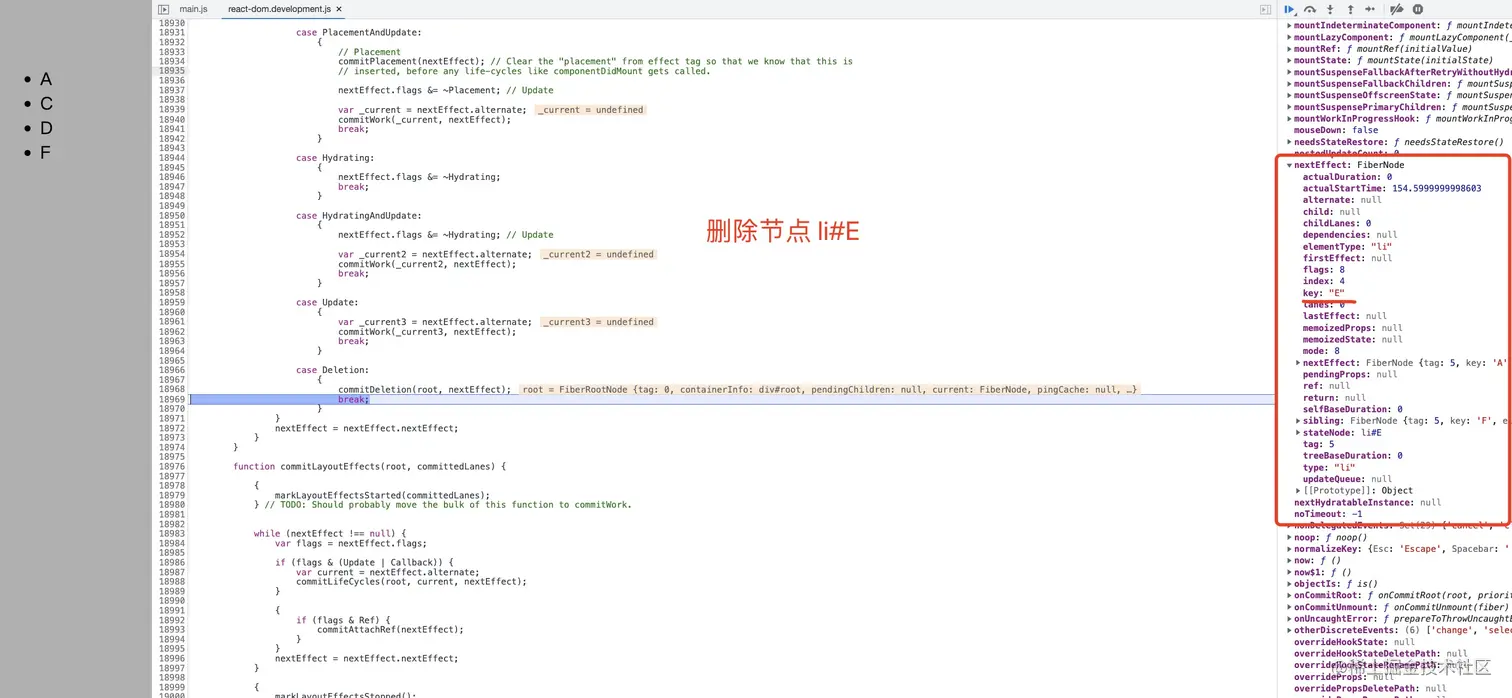This screenshot has height=698, width=1512.
Task: Expand the mountRef entry
Action: click(1289, 49)
